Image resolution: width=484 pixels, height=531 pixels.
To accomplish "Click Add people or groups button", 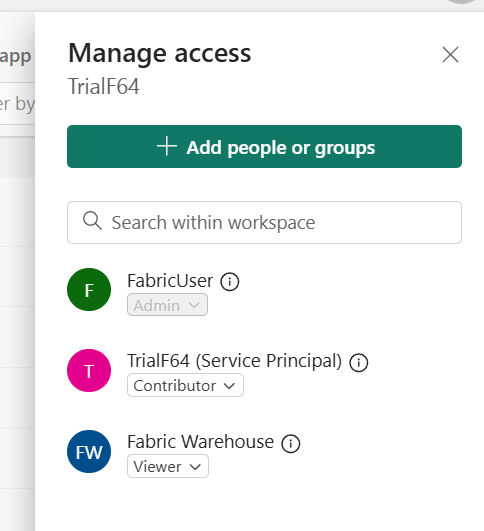I will (264, 147).
